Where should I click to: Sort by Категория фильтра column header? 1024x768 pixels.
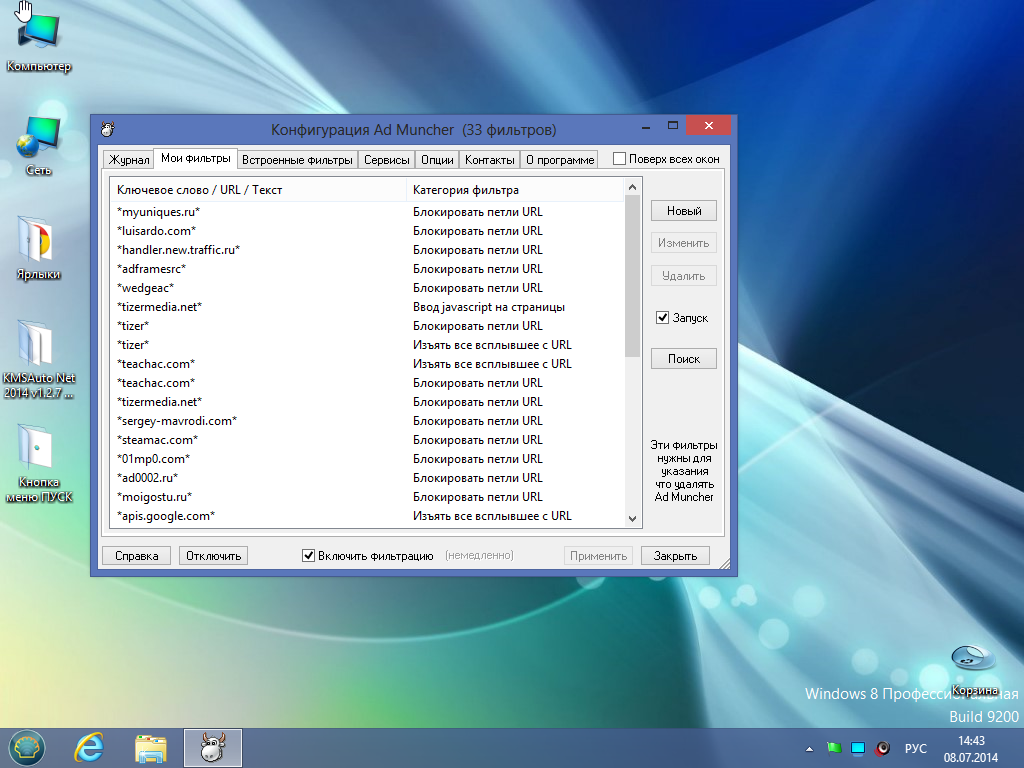click(515, 189)
